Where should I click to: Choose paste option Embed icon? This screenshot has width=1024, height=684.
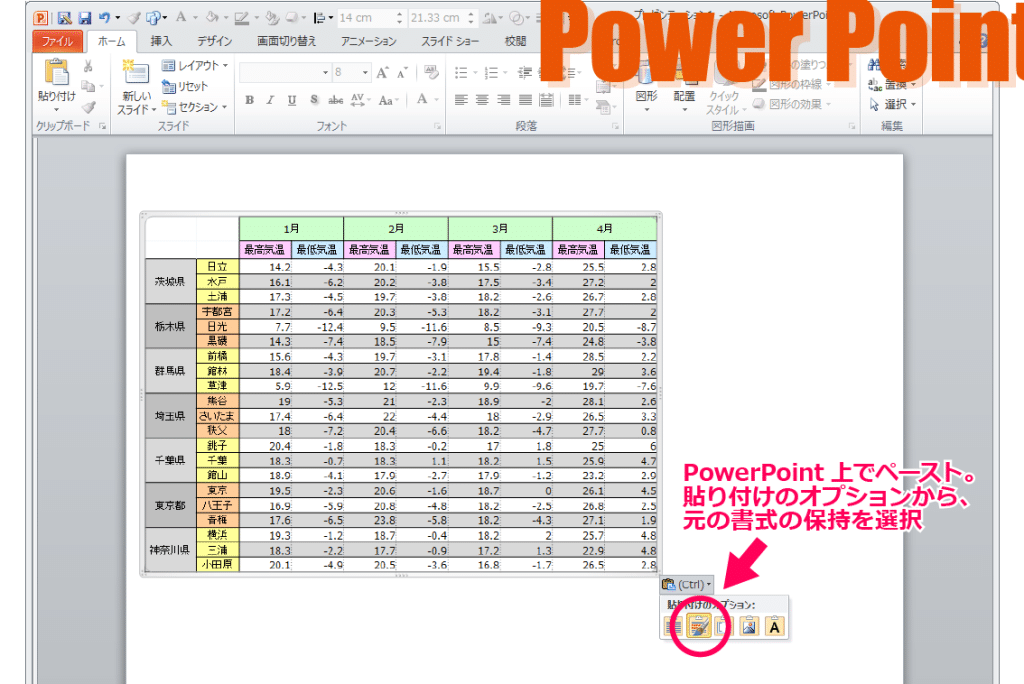pyautogui.click(x=724, y=627)
